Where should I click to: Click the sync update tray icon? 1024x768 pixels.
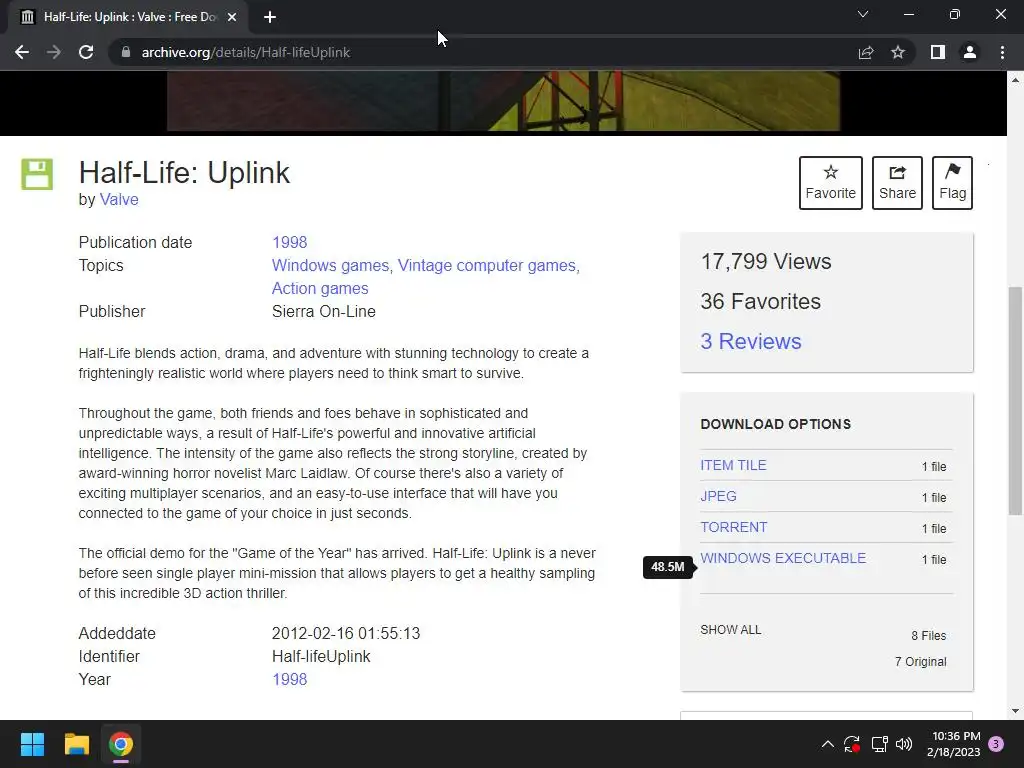pyautogui.click(x=852, y=744)
